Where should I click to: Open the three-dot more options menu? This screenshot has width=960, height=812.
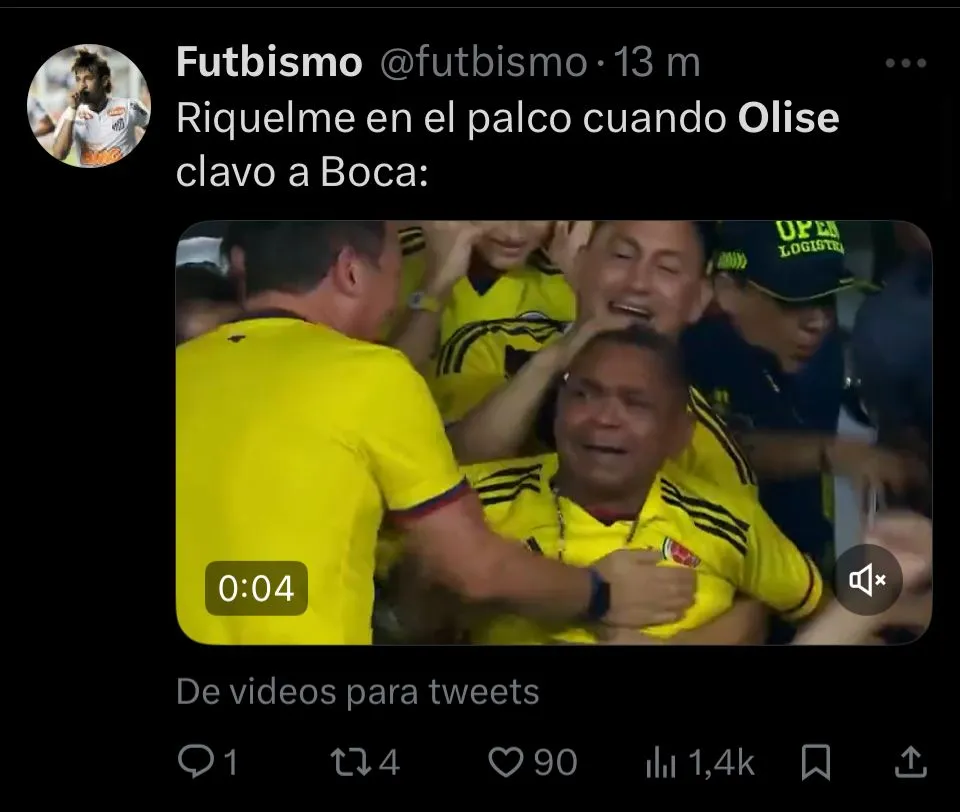click(x=906, y=62)
